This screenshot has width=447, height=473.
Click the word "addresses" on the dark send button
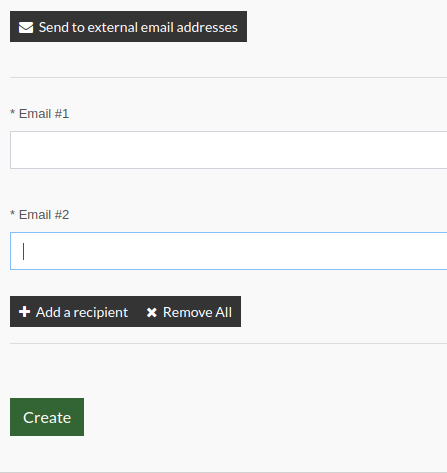pos(207,27)
